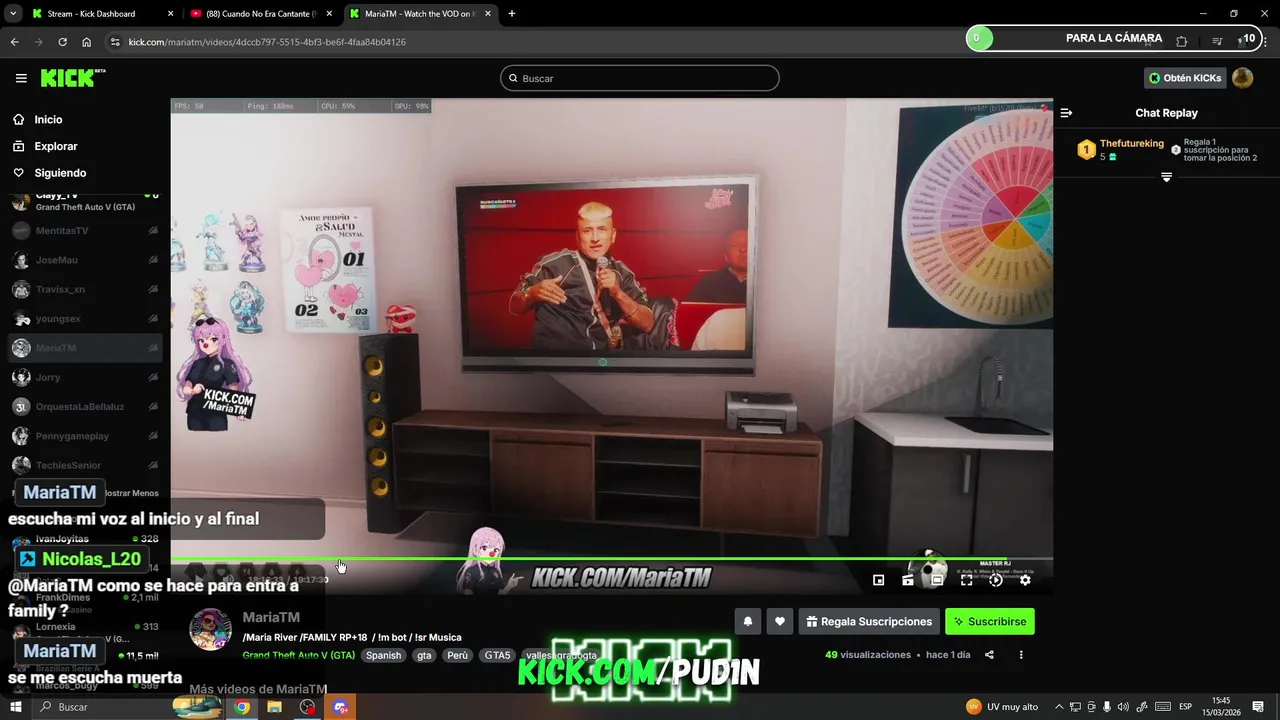Image resolution: width=1280 pixels, height=720 pixels.
Task: Toggle notification bell for MariaTM
Action: click(747, 621)
